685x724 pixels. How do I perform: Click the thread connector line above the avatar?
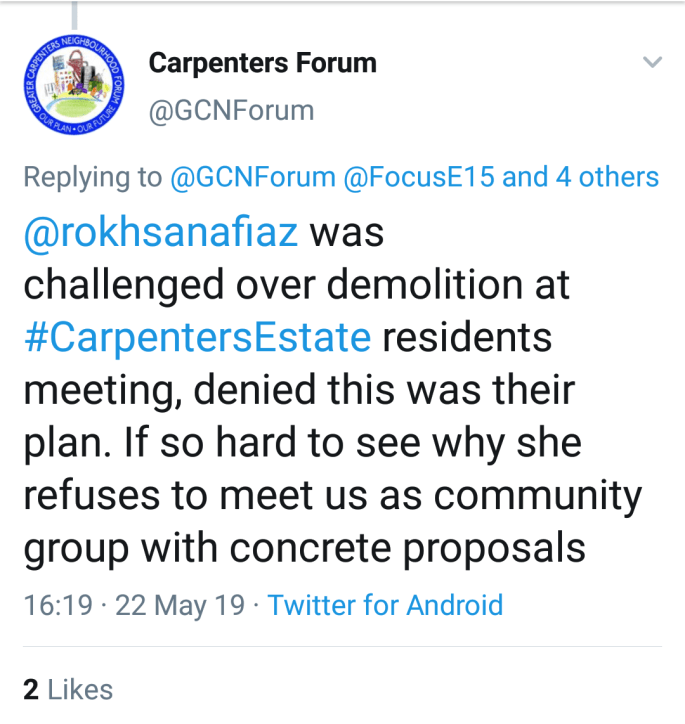(73, 14)
